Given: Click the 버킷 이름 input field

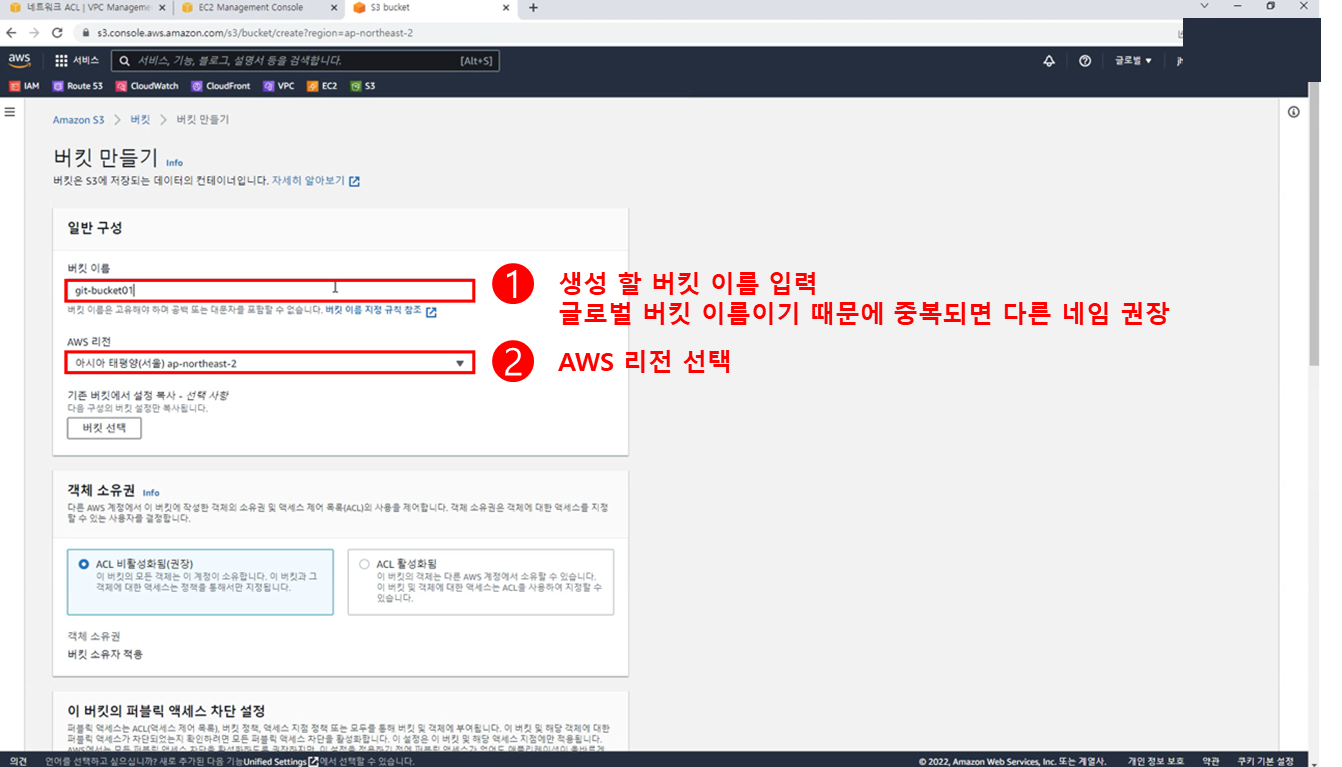Looking at the screenshot, I should (x=270, y=290).
